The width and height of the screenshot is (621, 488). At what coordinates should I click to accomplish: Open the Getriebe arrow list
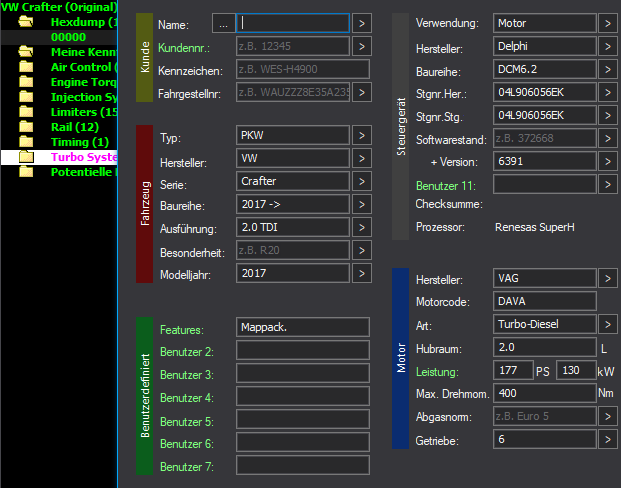[608, 439]
